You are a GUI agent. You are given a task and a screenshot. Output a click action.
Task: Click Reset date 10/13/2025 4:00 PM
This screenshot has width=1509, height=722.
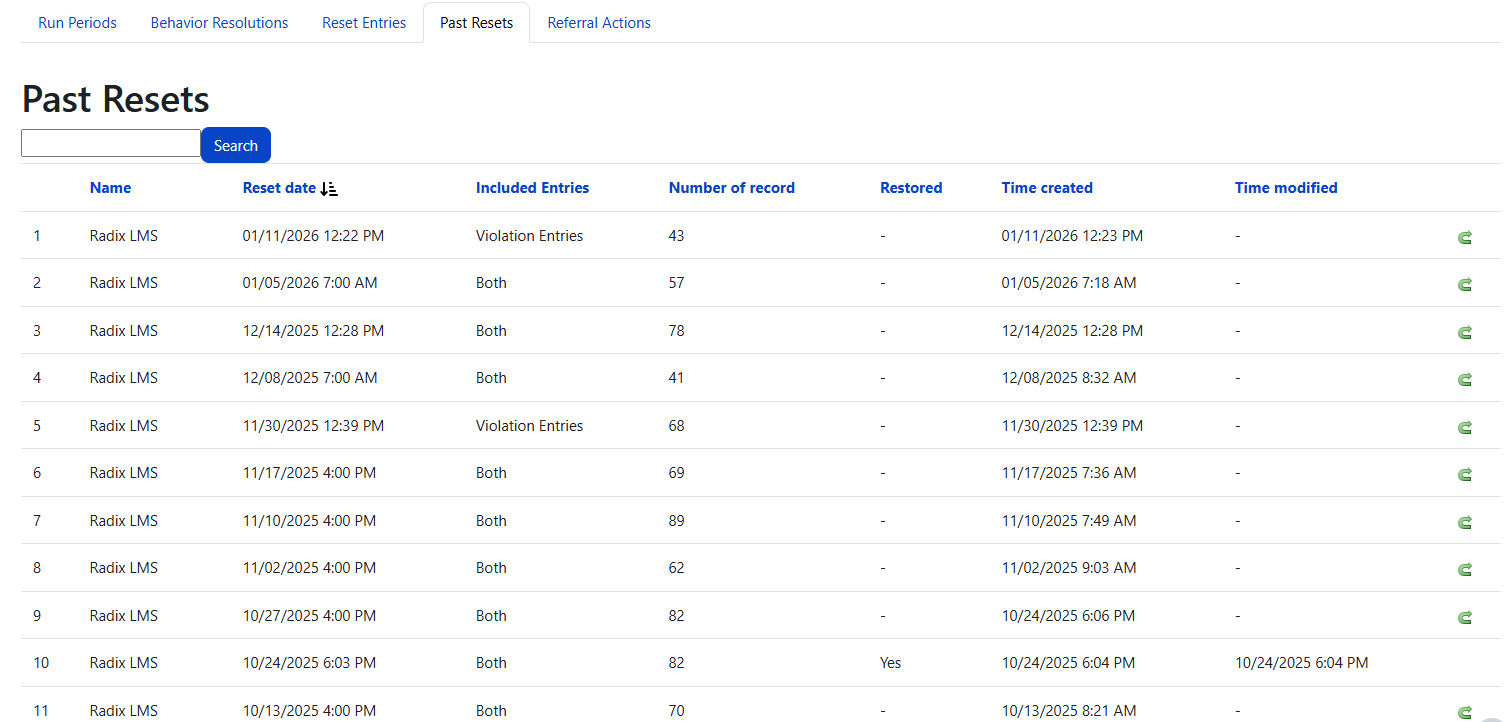(x=309, y=711)
